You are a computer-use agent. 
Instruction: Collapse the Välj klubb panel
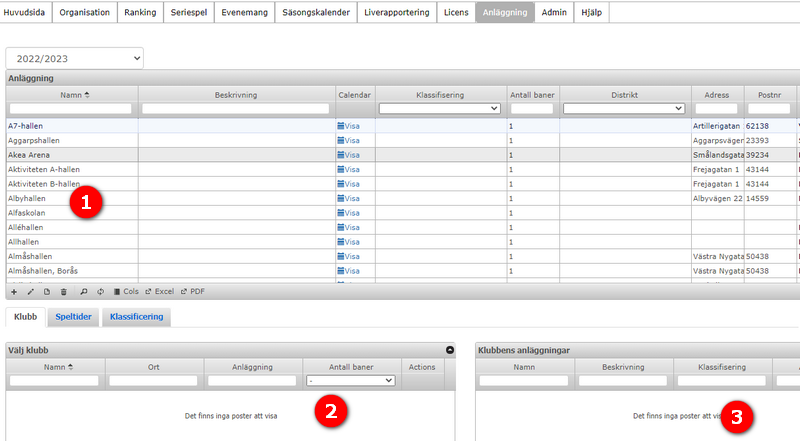click(x=449, y=350)
